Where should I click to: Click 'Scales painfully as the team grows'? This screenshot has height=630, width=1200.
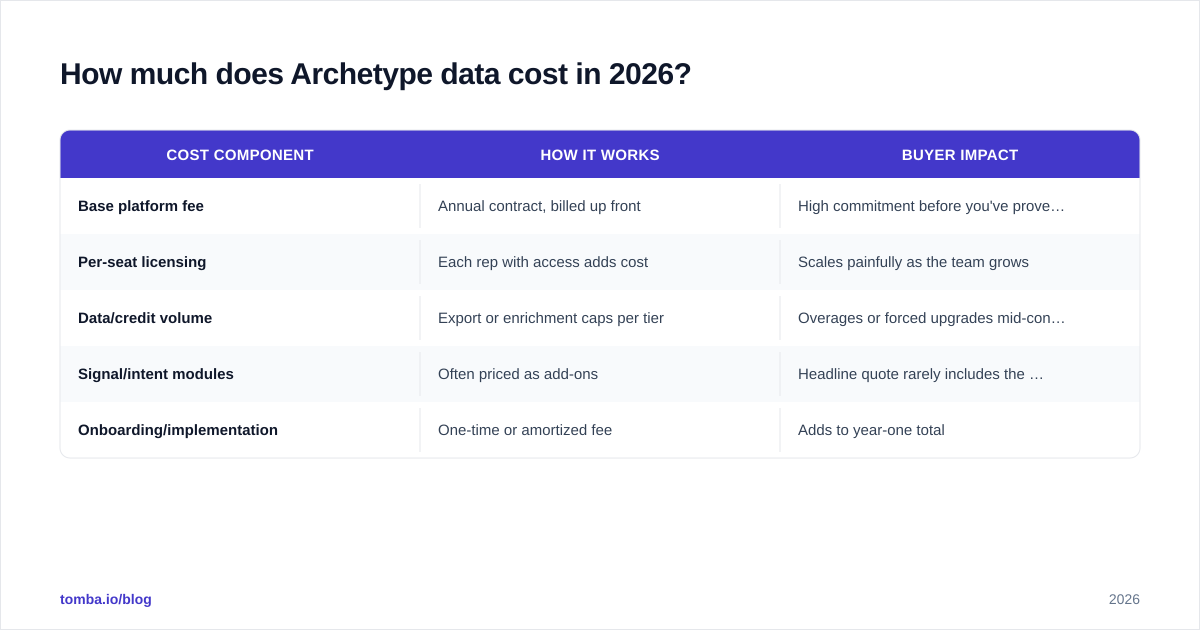point(913,262)
